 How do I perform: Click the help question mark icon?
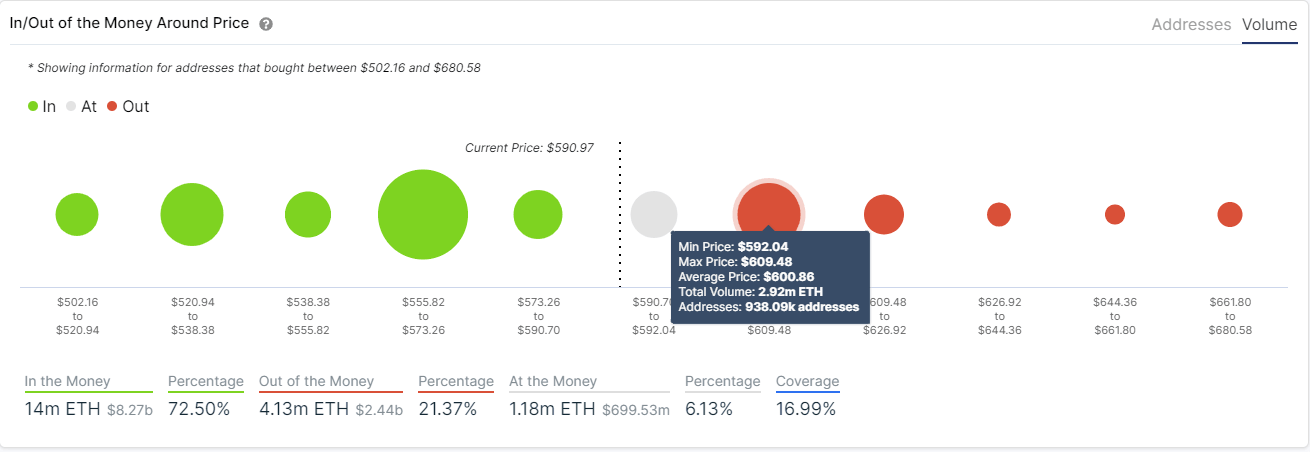click(266, 24)
